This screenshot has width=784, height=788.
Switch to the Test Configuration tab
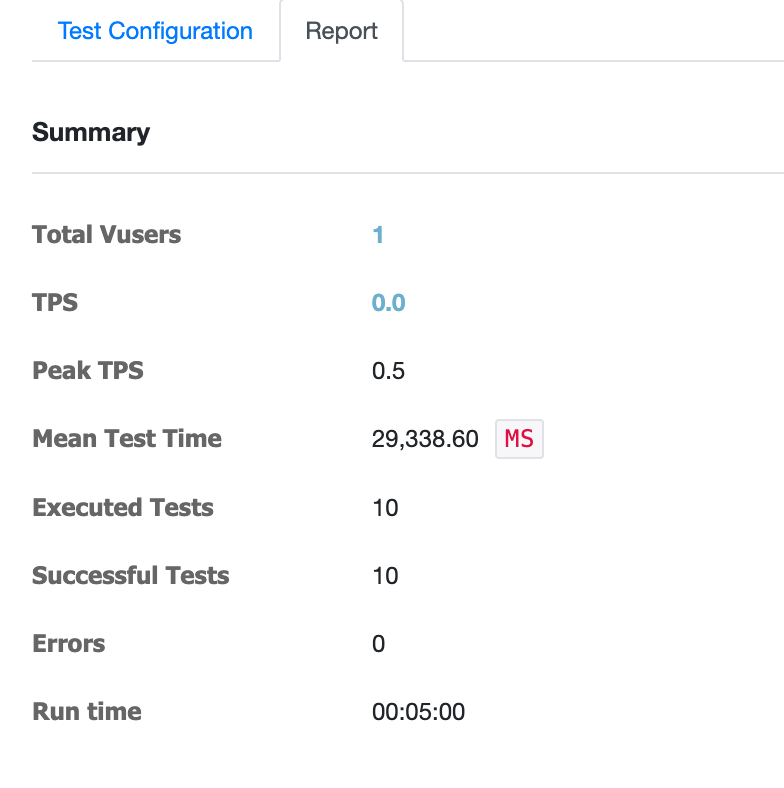click(x=155, y=31)
